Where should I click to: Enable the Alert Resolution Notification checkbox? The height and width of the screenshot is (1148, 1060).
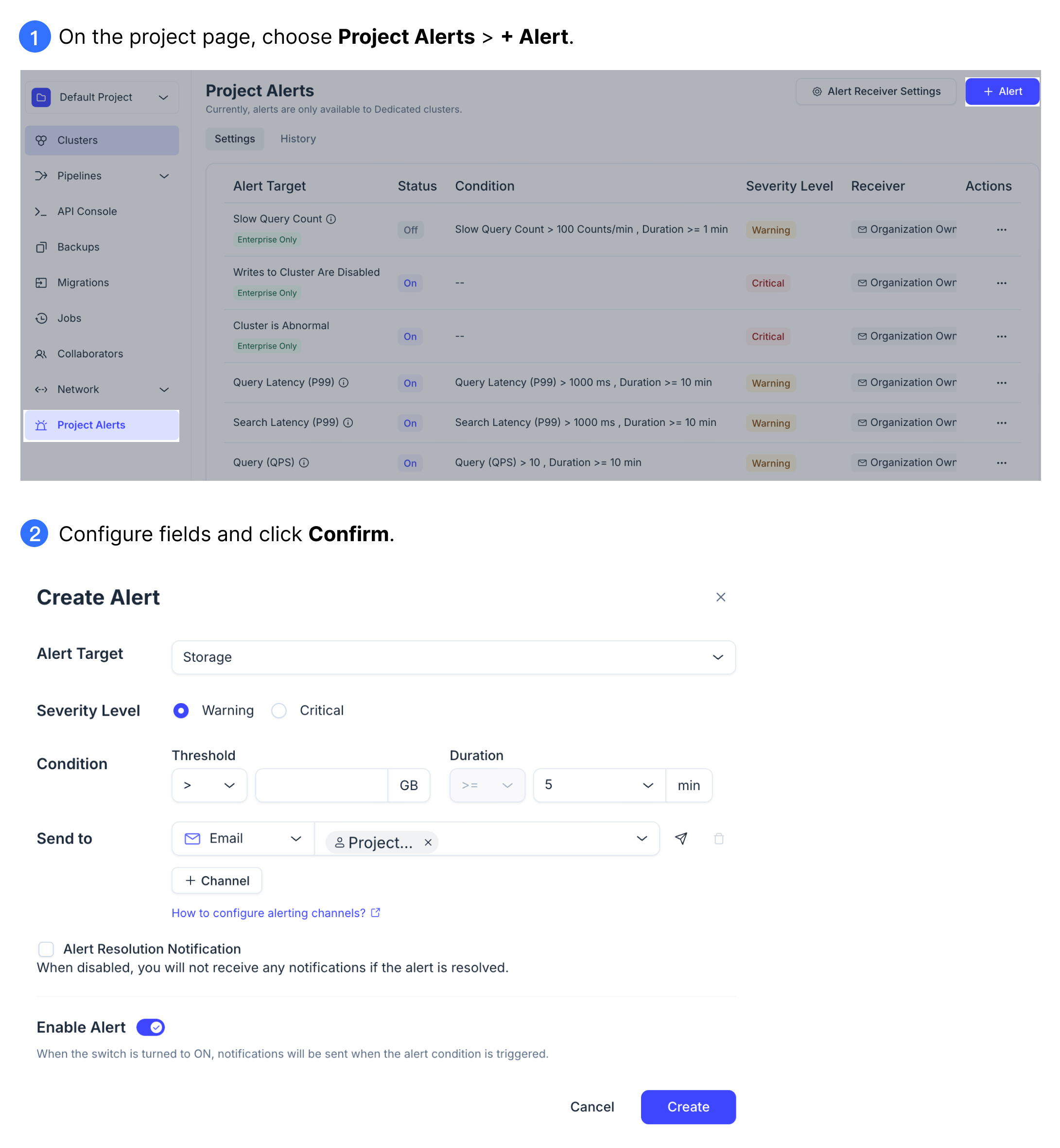point(47,949)
